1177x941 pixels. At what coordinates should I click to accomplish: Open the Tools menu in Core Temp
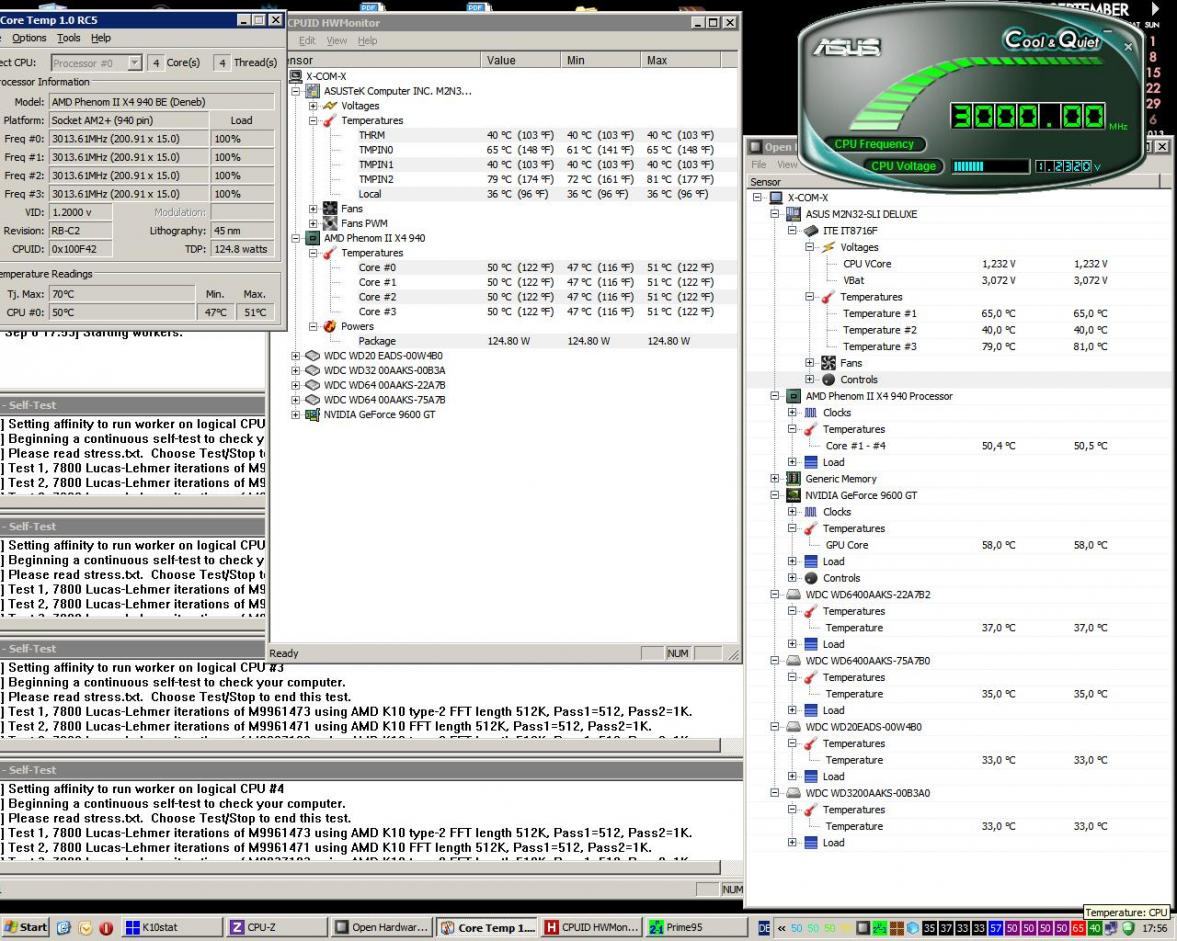(x=68, y=38)
